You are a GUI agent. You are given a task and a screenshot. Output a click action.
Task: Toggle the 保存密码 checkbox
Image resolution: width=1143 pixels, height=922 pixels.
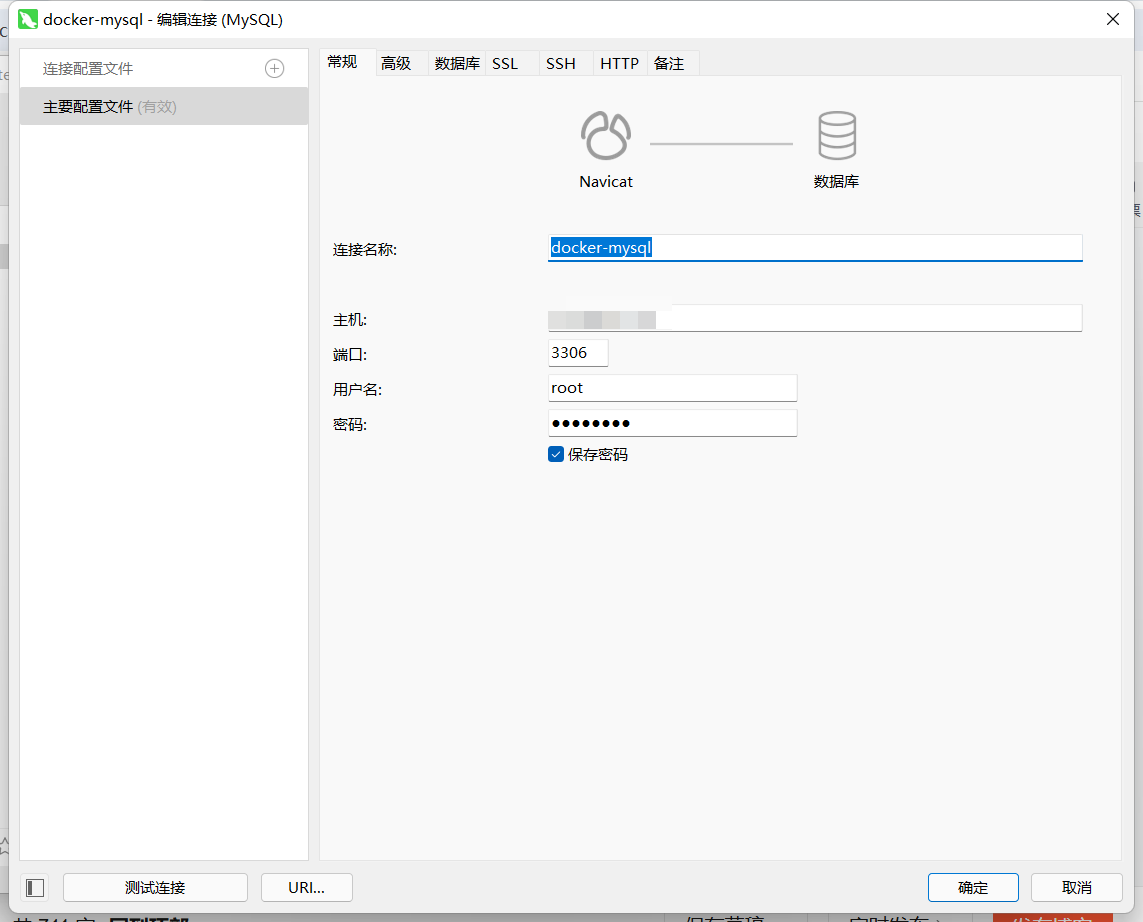pyautogui.click(x=555, y=454)
